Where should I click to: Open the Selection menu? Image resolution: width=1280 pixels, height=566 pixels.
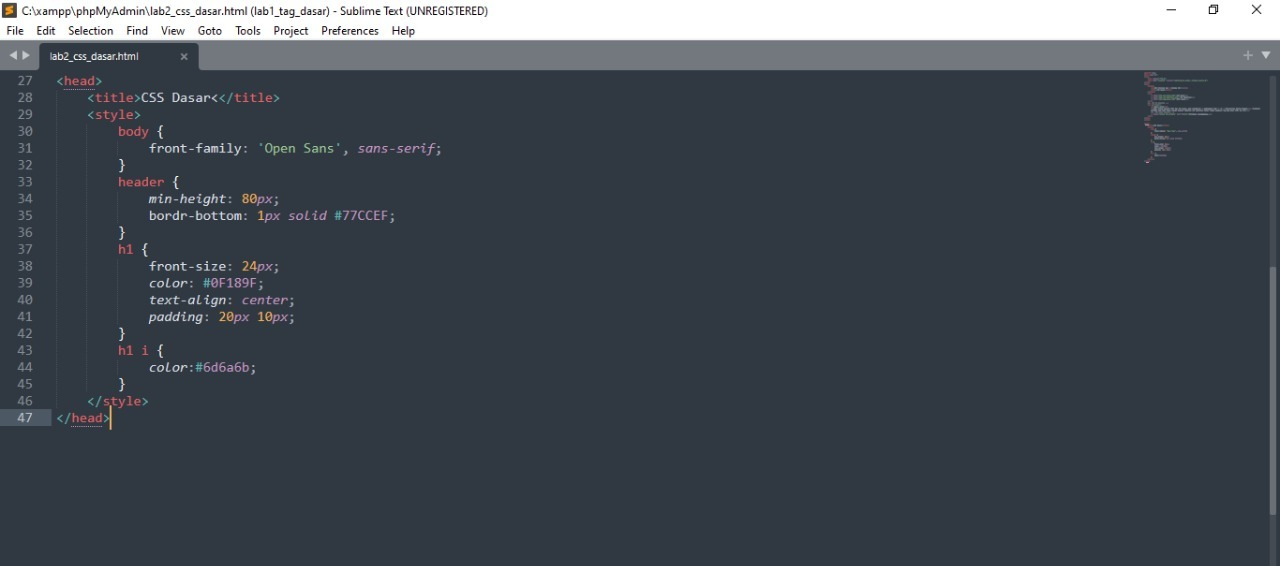coord(91,31)
